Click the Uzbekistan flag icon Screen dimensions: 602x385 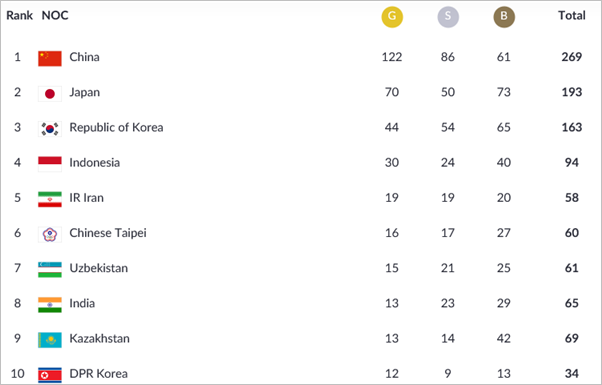[50, 269]
